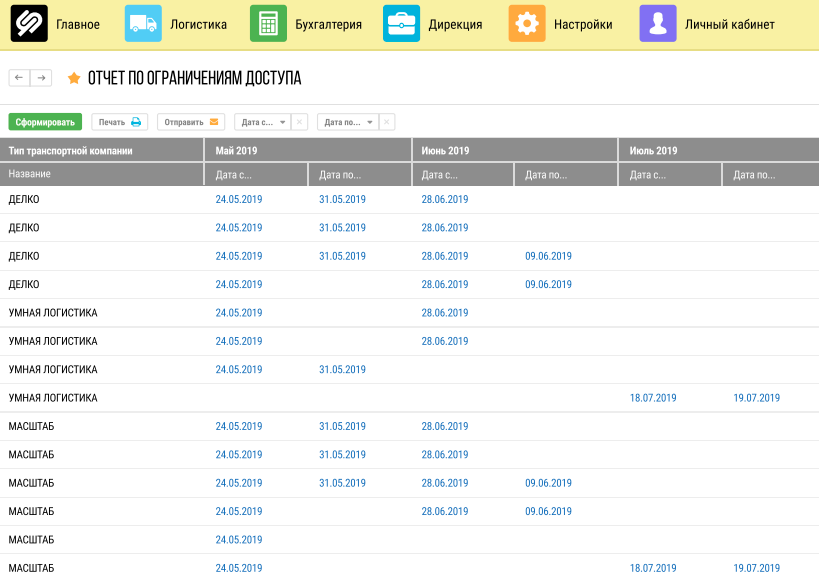Click the Июнь 2019 column header
The height and width of the screenshot is (585, 819).
point(515,150)
